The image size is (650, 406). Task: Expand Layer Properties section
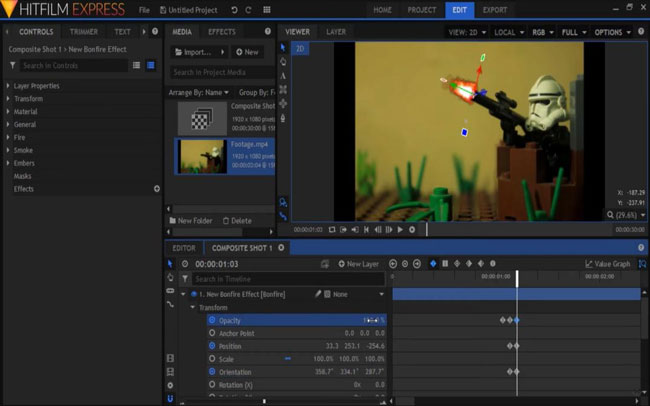click(8, 85)
